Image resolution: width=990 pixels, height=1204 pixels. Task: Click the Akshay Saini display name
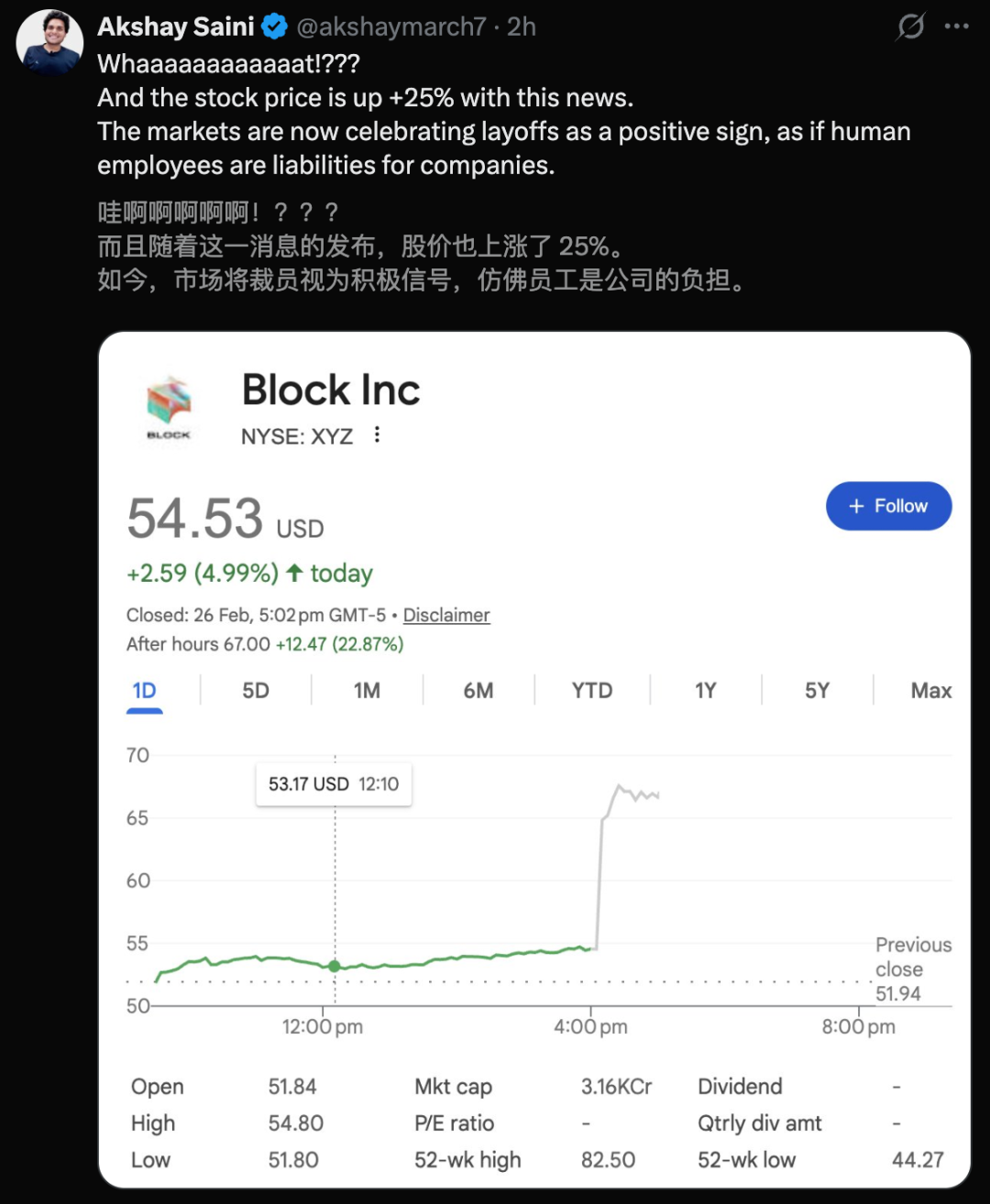coord(176,27)
